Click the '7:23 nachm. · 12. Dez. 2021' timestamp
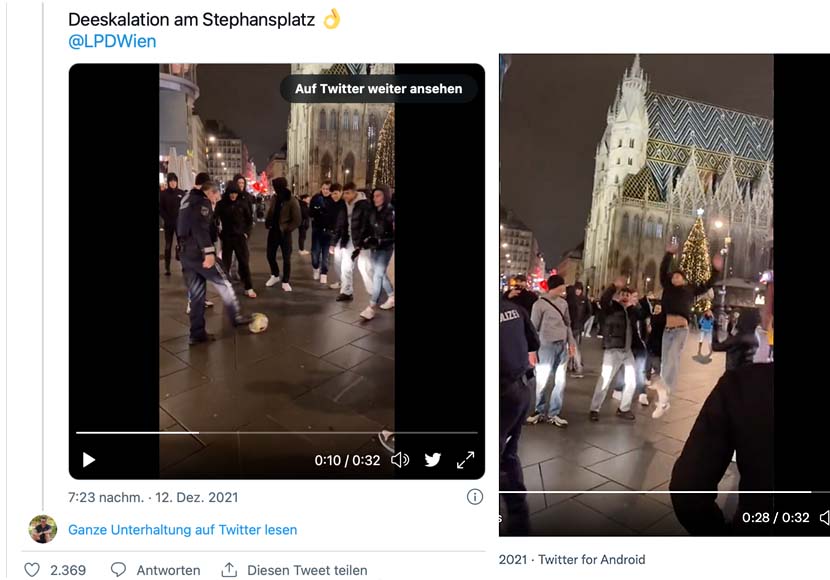This screenshot has width=830, height=580. pos(153,497)
